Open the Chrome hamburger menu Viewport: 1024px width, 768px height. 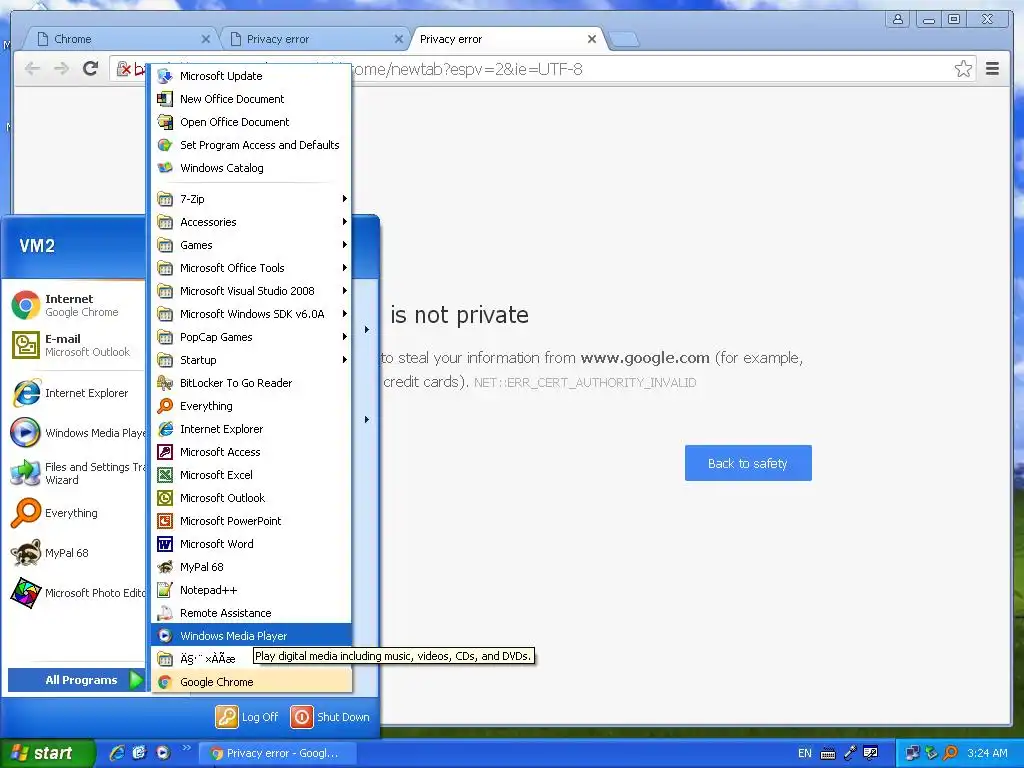[x=992, y=69]
